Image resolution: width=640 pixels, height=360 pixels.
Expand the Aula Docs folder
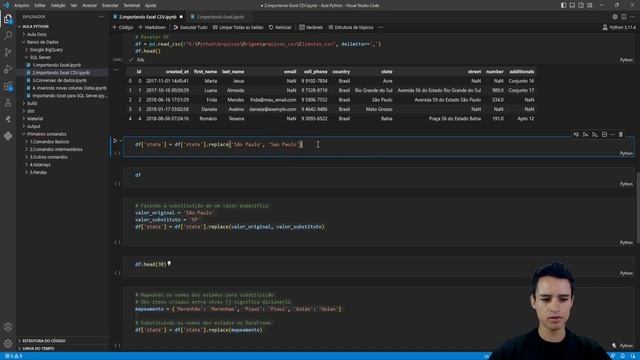click(x=37, y=34)
